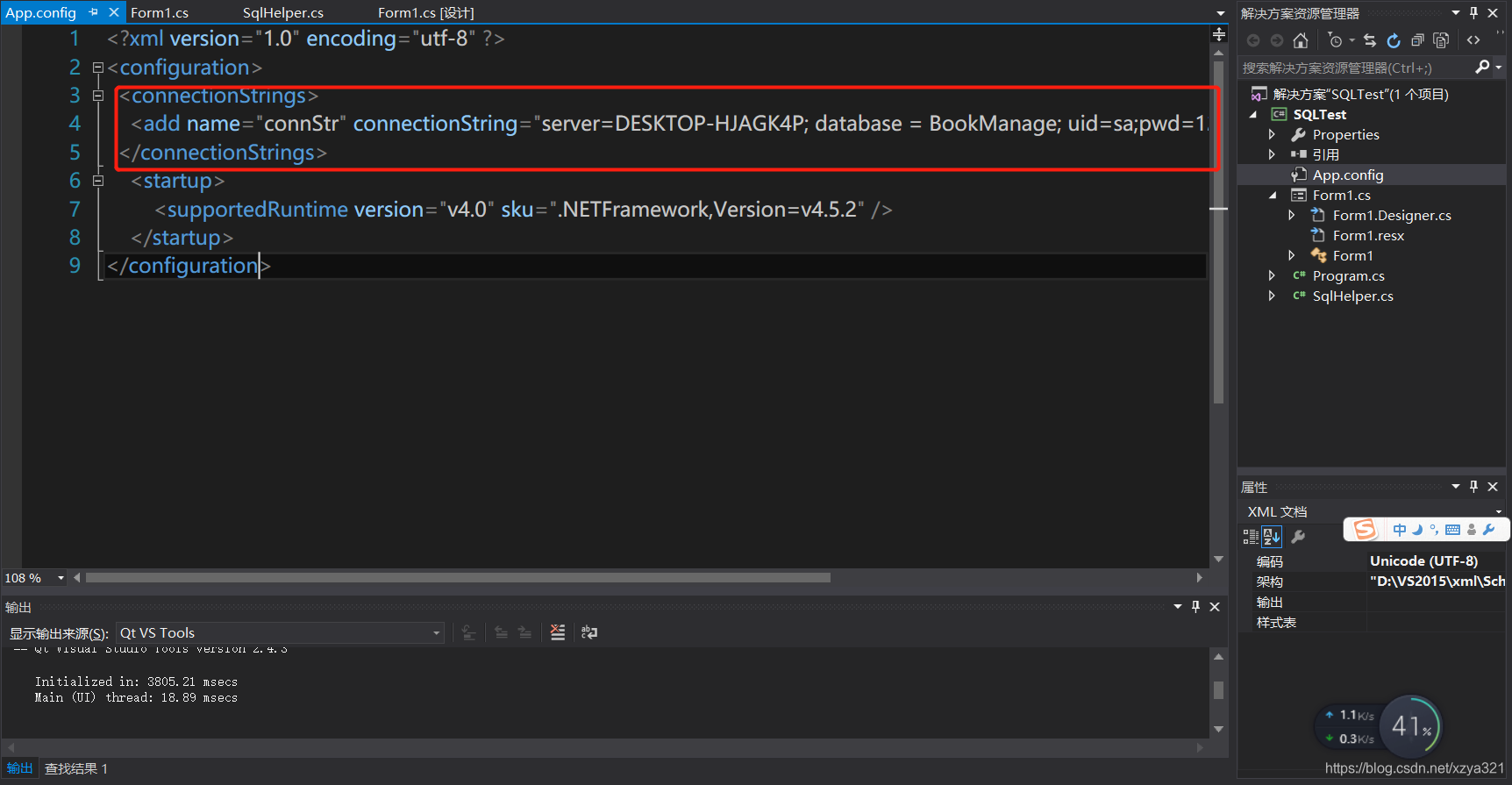
Task: Expand the Properties tree node
Action: 1272,134
